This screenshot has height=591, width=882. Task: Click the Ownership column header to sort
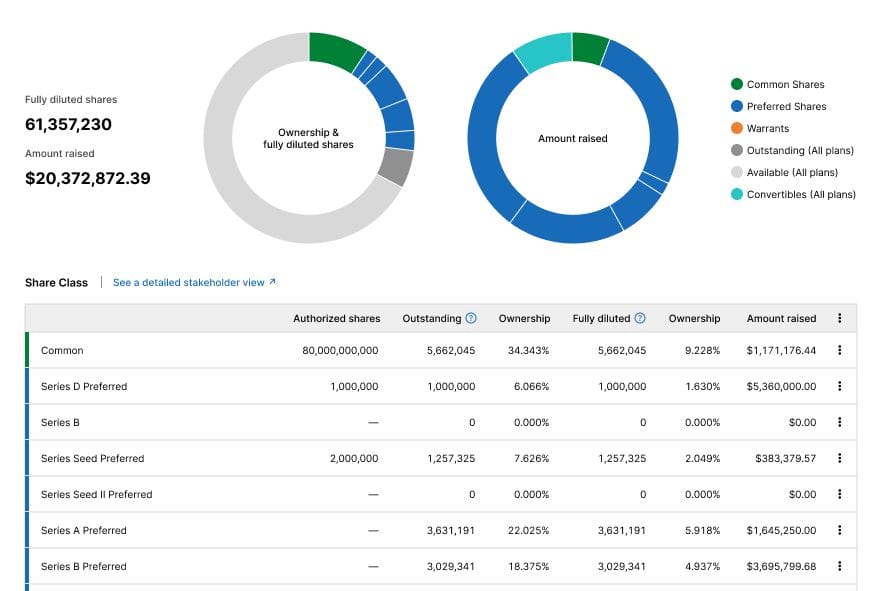524,318
